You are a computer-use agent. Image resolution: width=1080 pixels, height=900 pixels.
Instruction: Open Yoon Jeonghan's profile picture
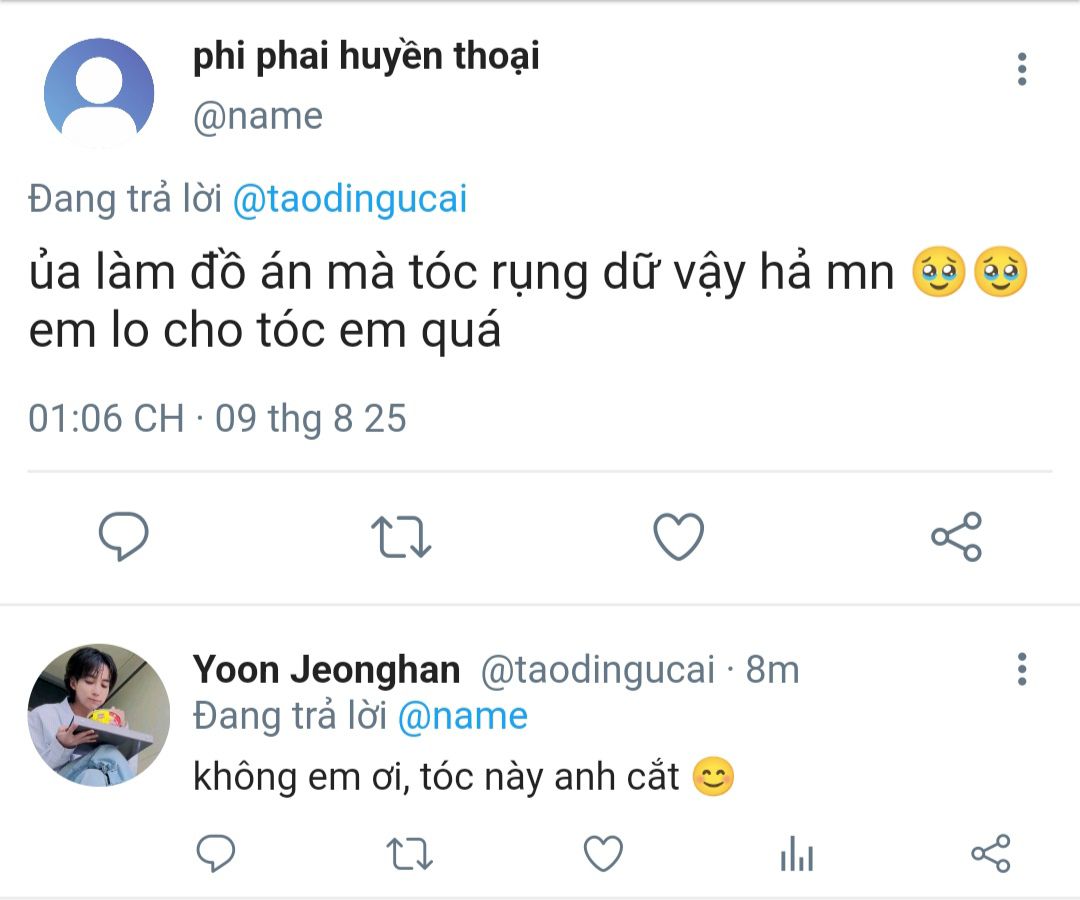(99, 715)
